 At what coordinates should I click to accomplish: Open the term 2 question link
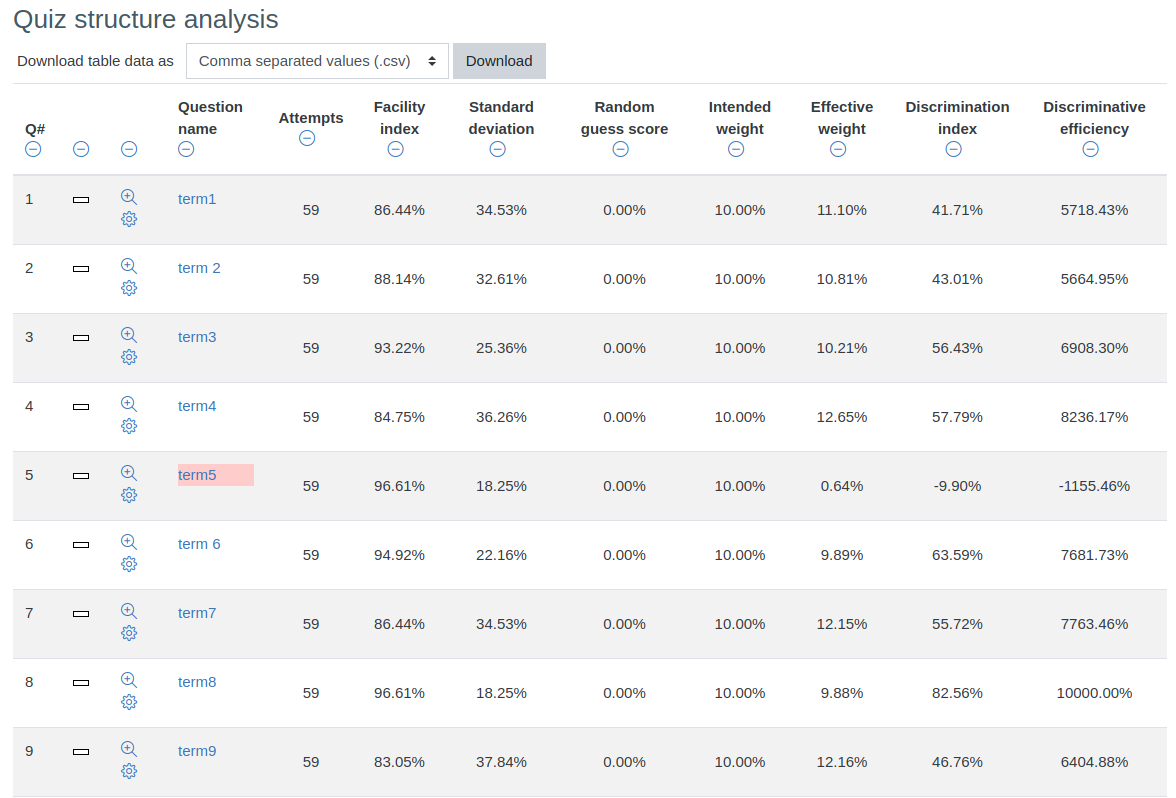(199, 268)
